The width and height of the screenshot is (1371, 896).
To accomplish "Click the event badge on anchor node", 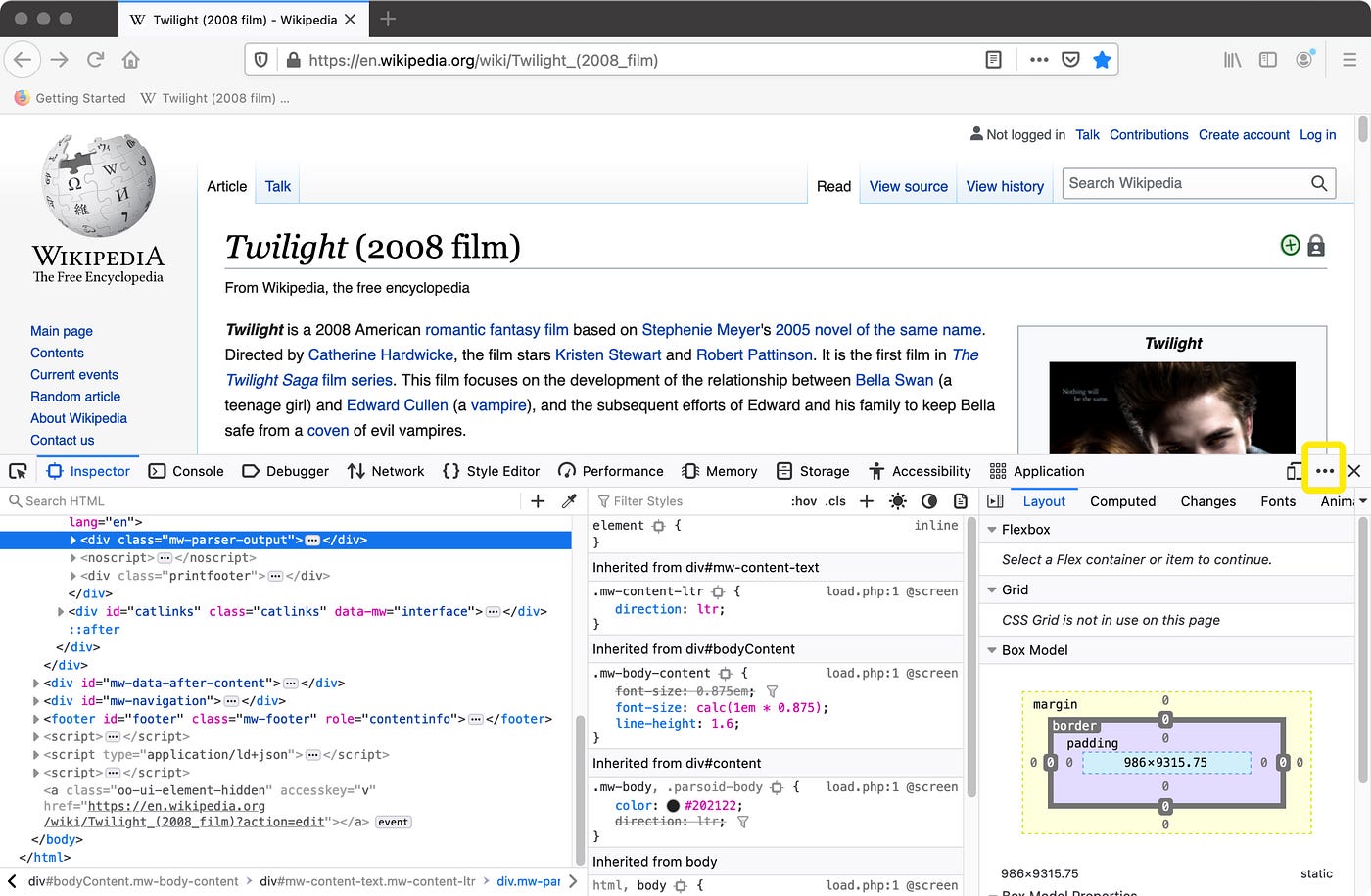I will tap(394, 822).
